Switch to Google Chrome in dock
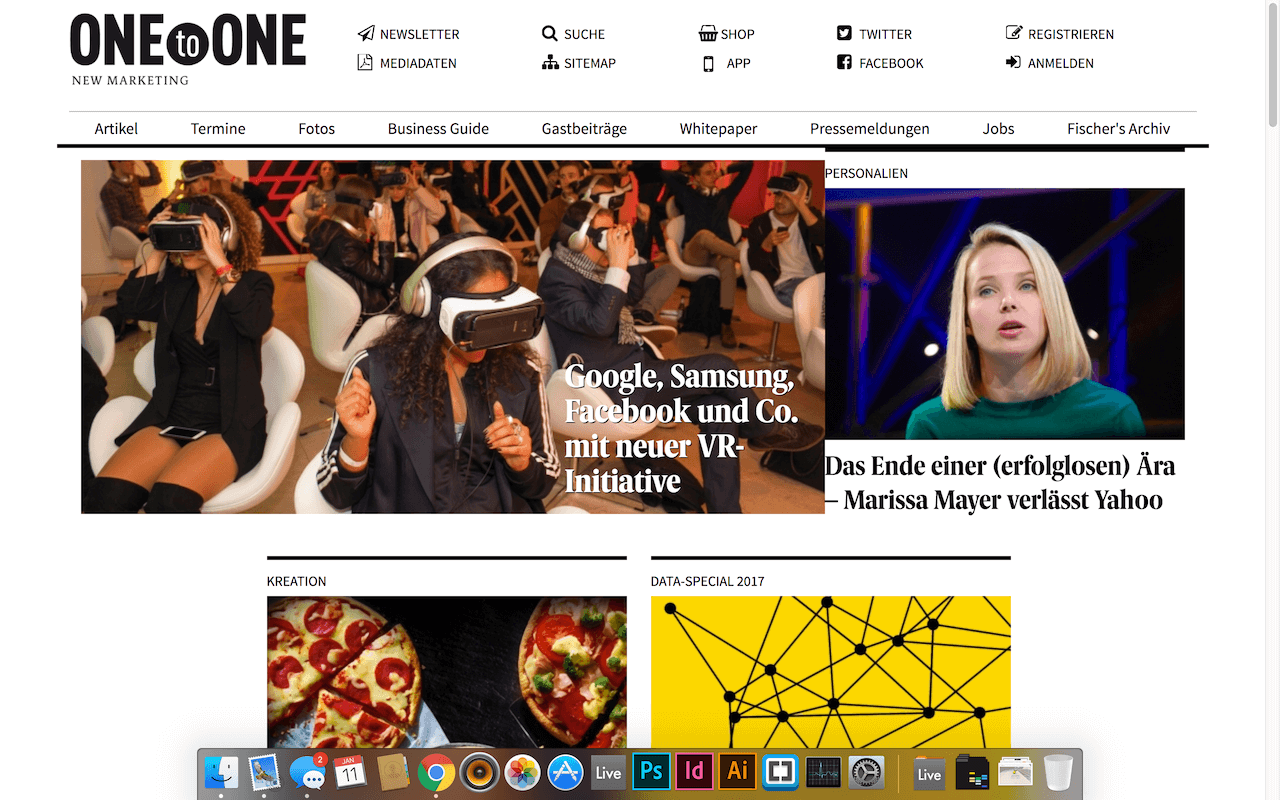This screenshot has width=1280, height=800. point(436,772)
